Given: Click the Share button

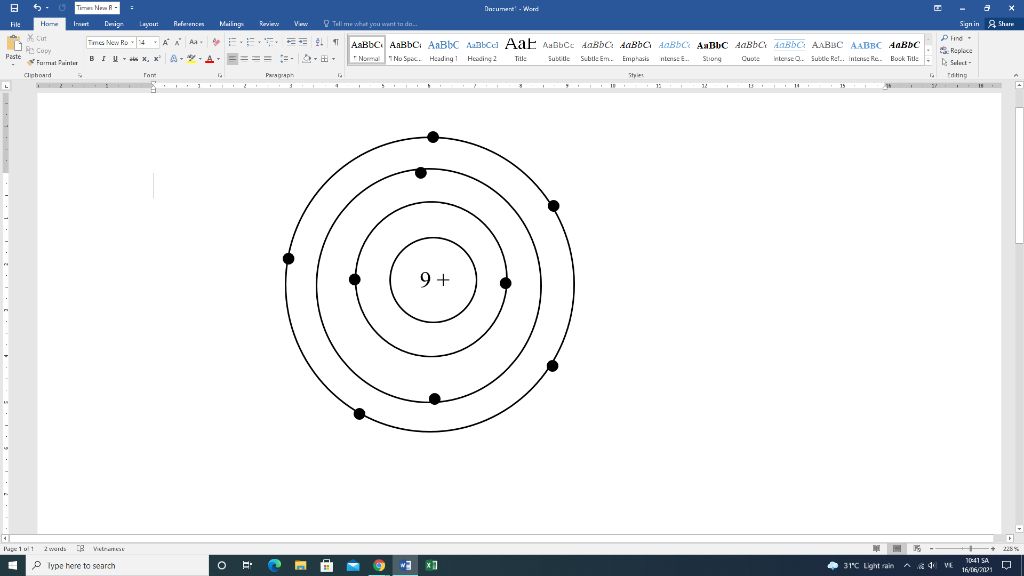Looking at the screenshot, I should click(x=1001, y=24).
